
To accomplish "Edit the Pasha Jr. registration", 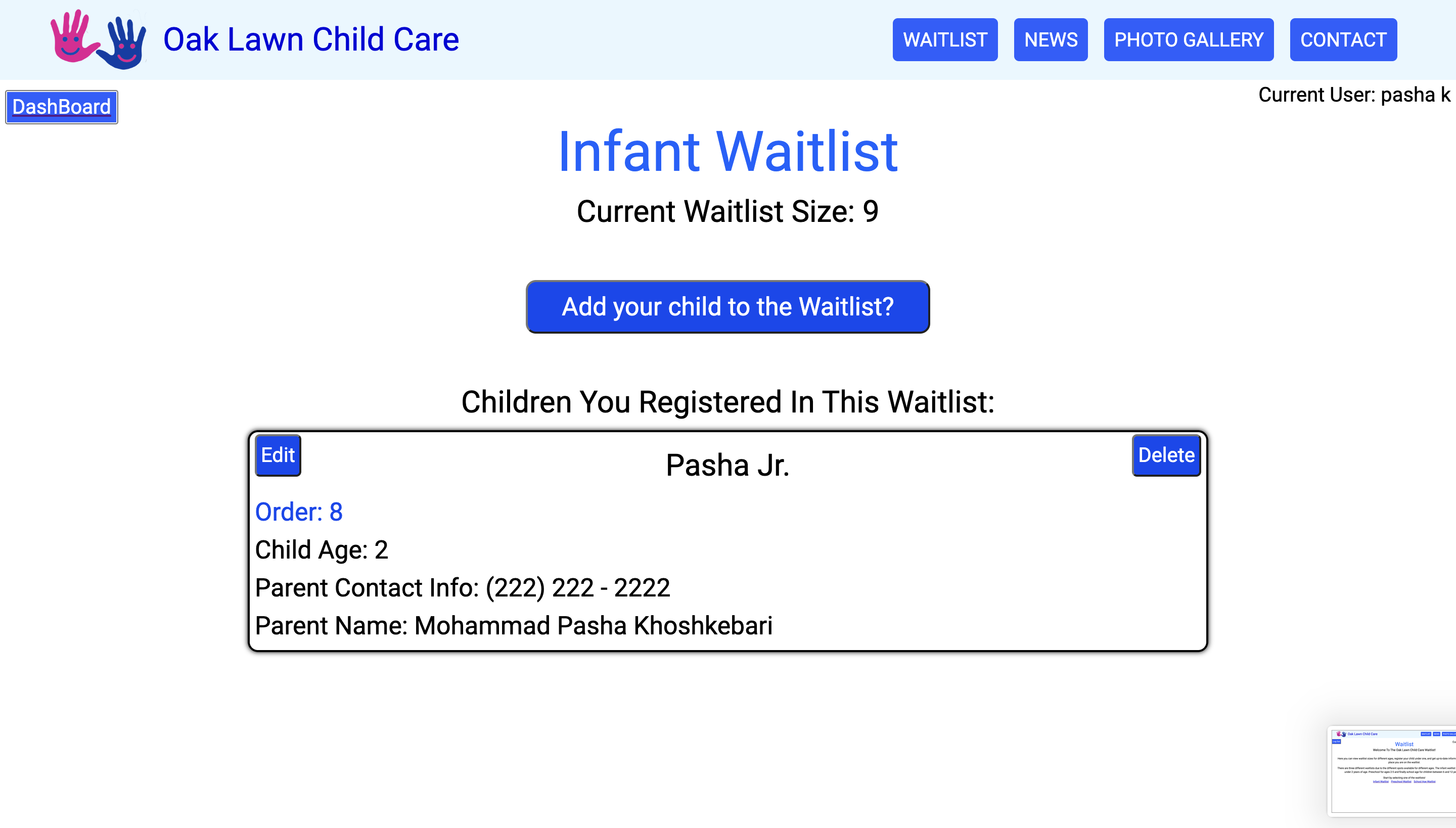I will tap(278, 455).
